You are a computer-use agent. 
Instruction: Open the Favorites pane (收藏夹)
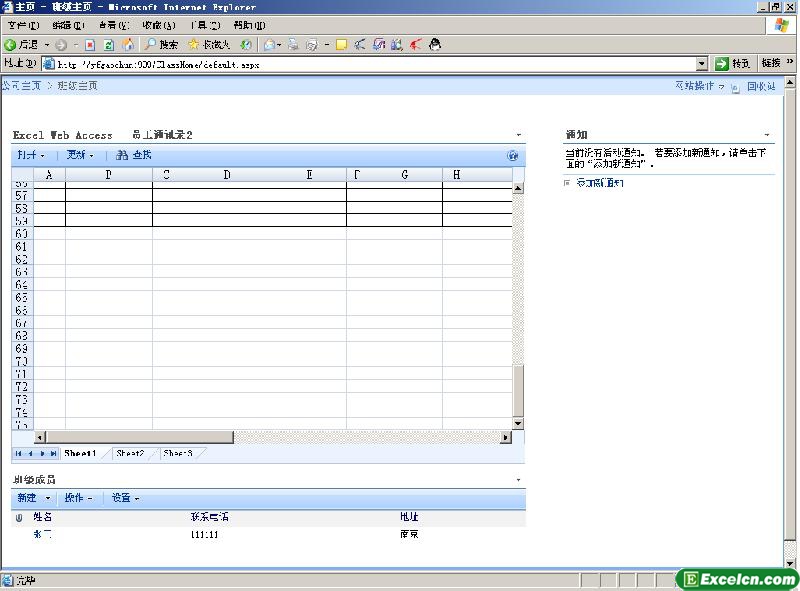(209, 45)
